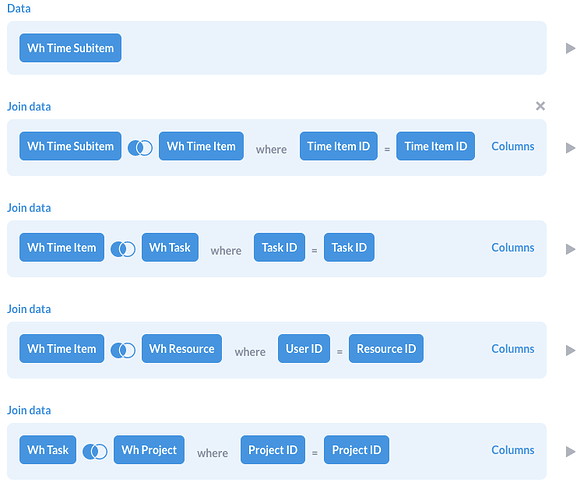
Task: Change the Wh Task joined table
Action: (170, 248)
